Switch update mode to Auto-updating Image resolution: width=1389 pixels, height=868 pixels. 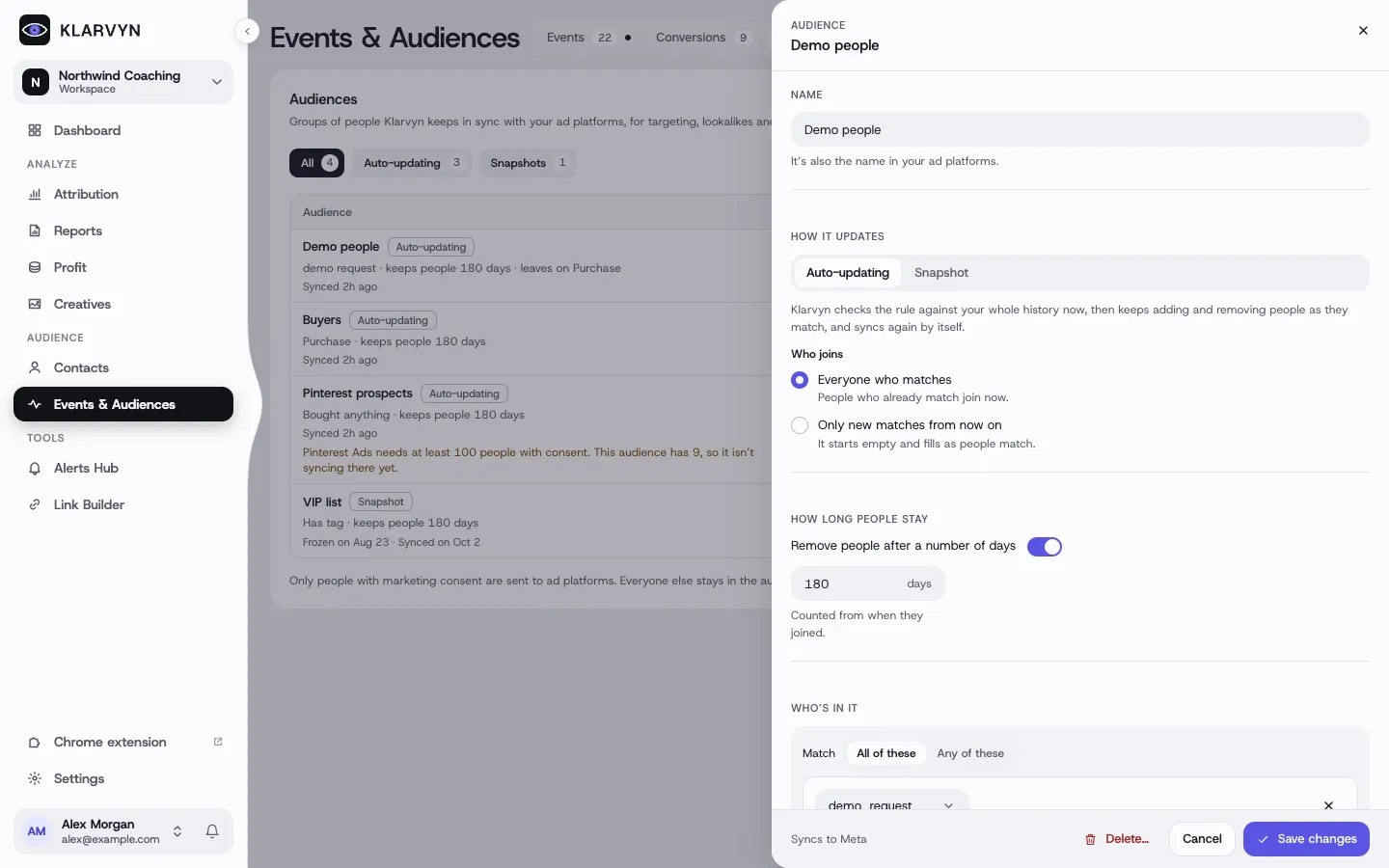[848, 273]
